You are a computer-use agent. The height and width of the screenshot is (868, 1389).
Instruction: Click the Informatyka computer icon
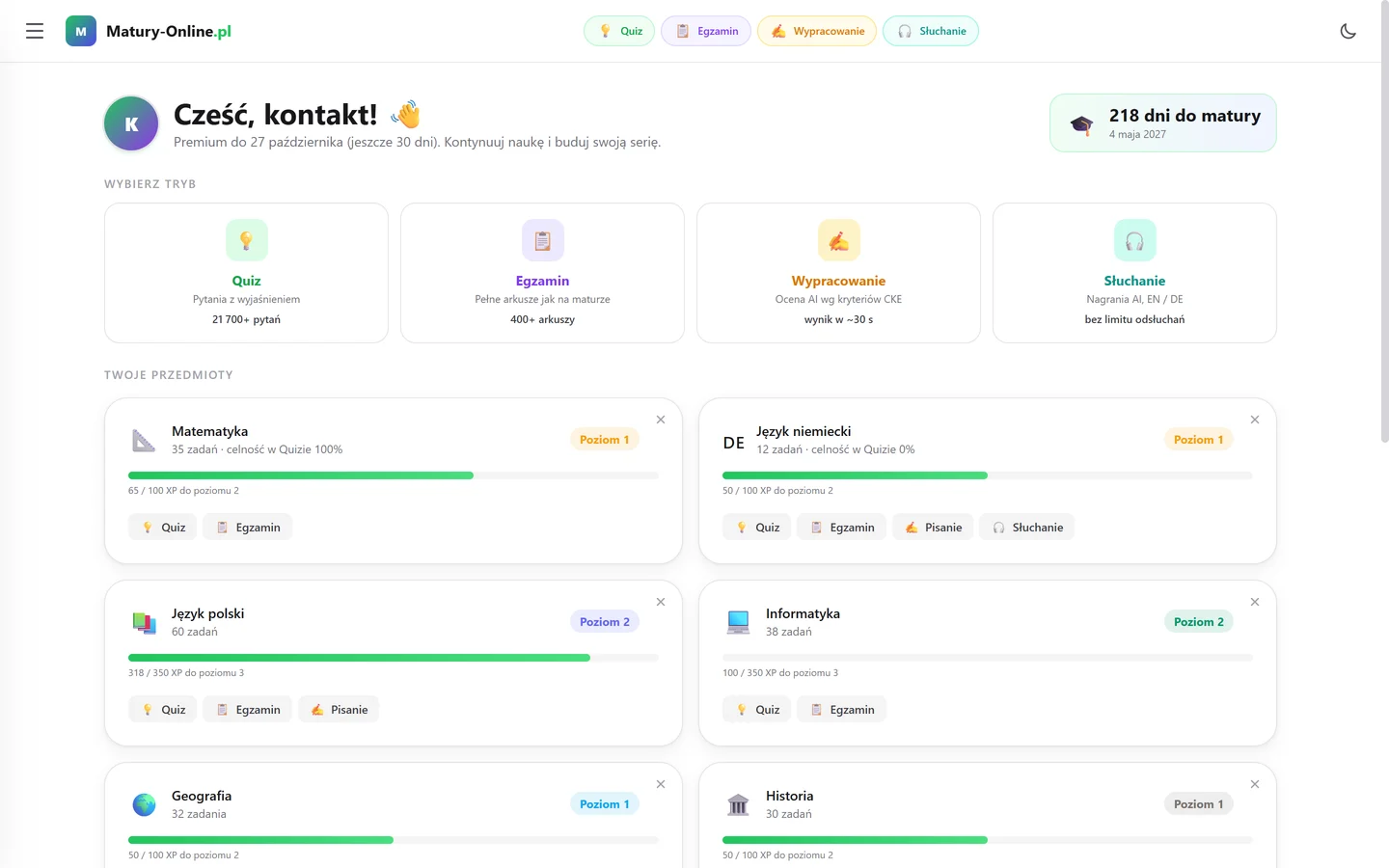tap(738, 622)
